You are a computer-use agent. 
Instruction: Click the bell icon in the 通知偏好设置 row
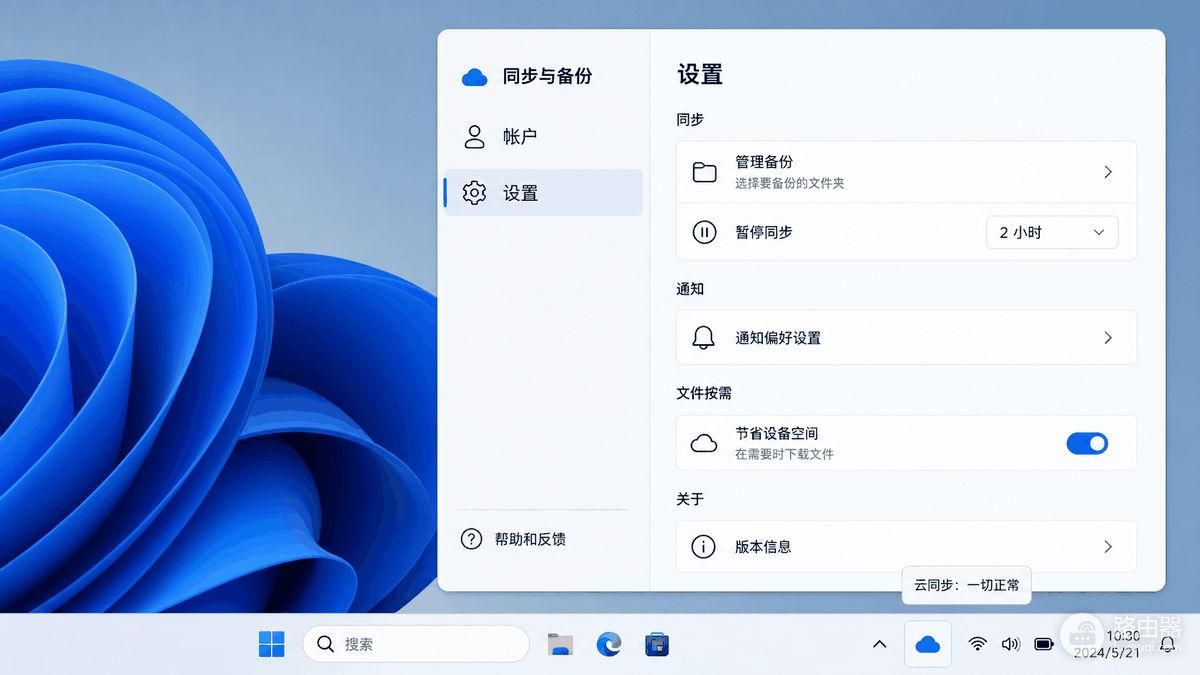pos(704,338)
